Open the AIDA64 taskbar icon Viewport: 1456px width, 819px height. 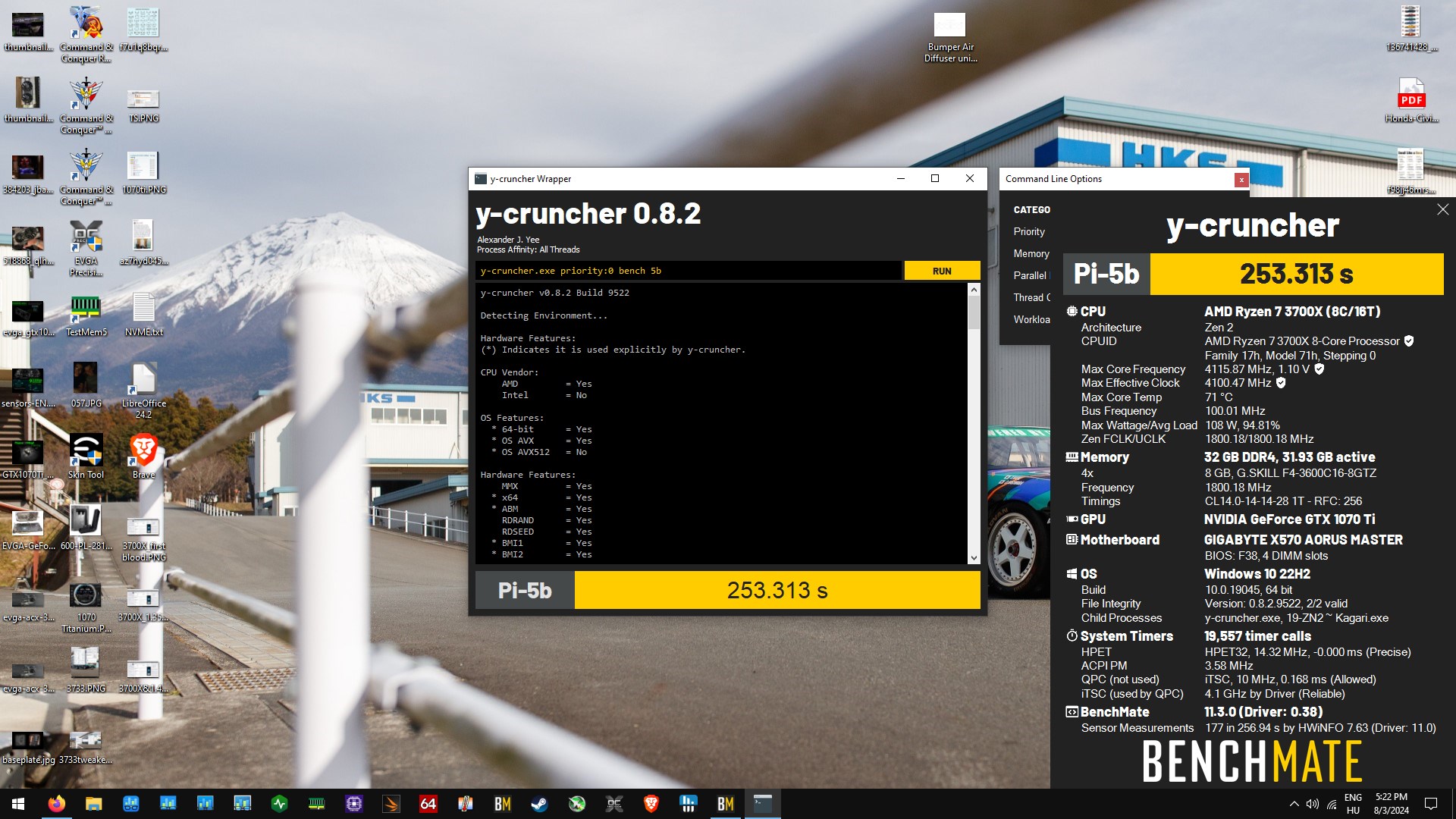click(428, 804)
